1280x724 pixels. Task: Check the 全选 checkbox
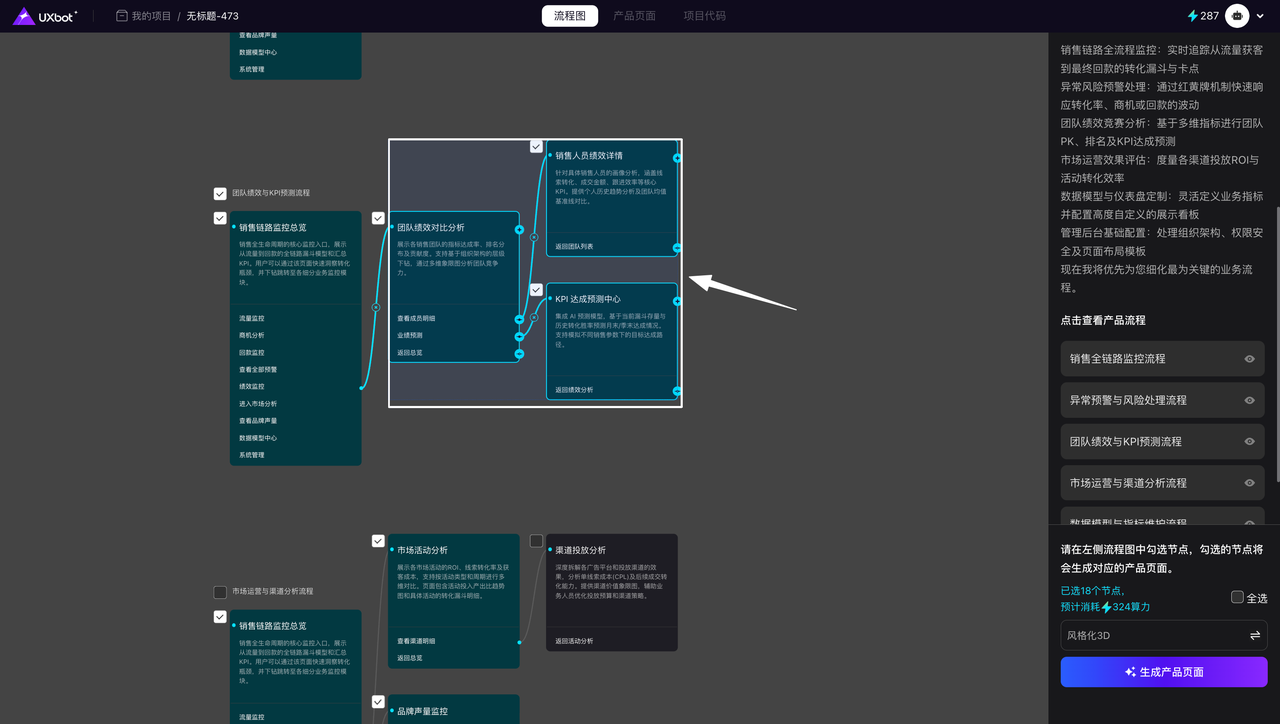pos(1238,597)
